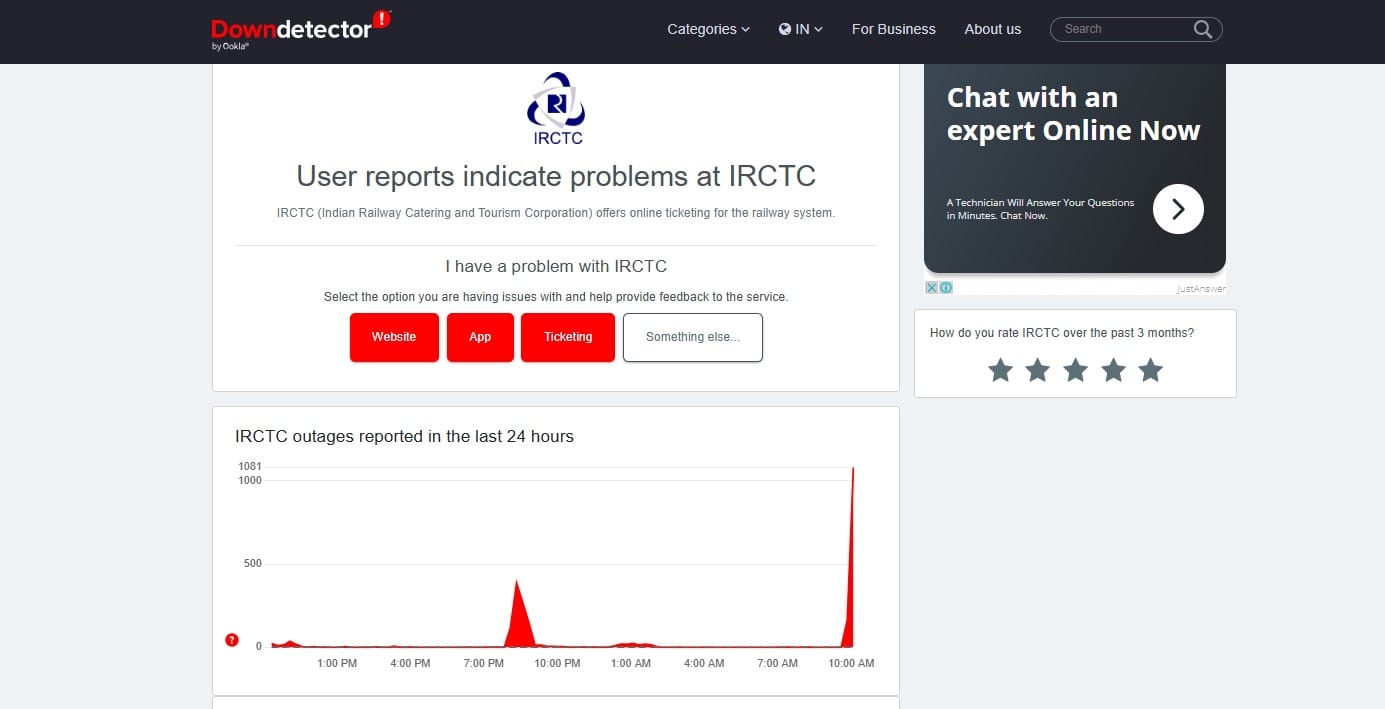Expand the Categories dropdown

pos(708,29)
